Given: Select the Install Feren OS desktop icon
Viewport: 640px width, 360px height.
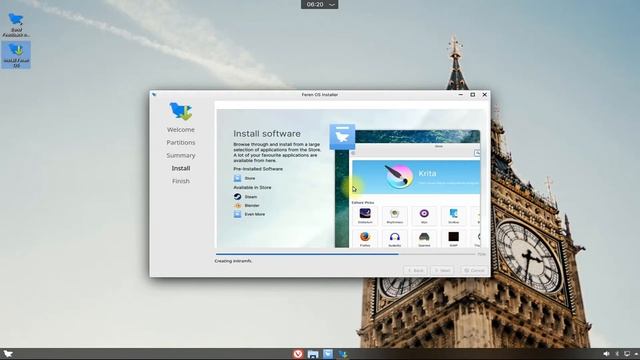Looking at the screenshot, I should (16, 54).
